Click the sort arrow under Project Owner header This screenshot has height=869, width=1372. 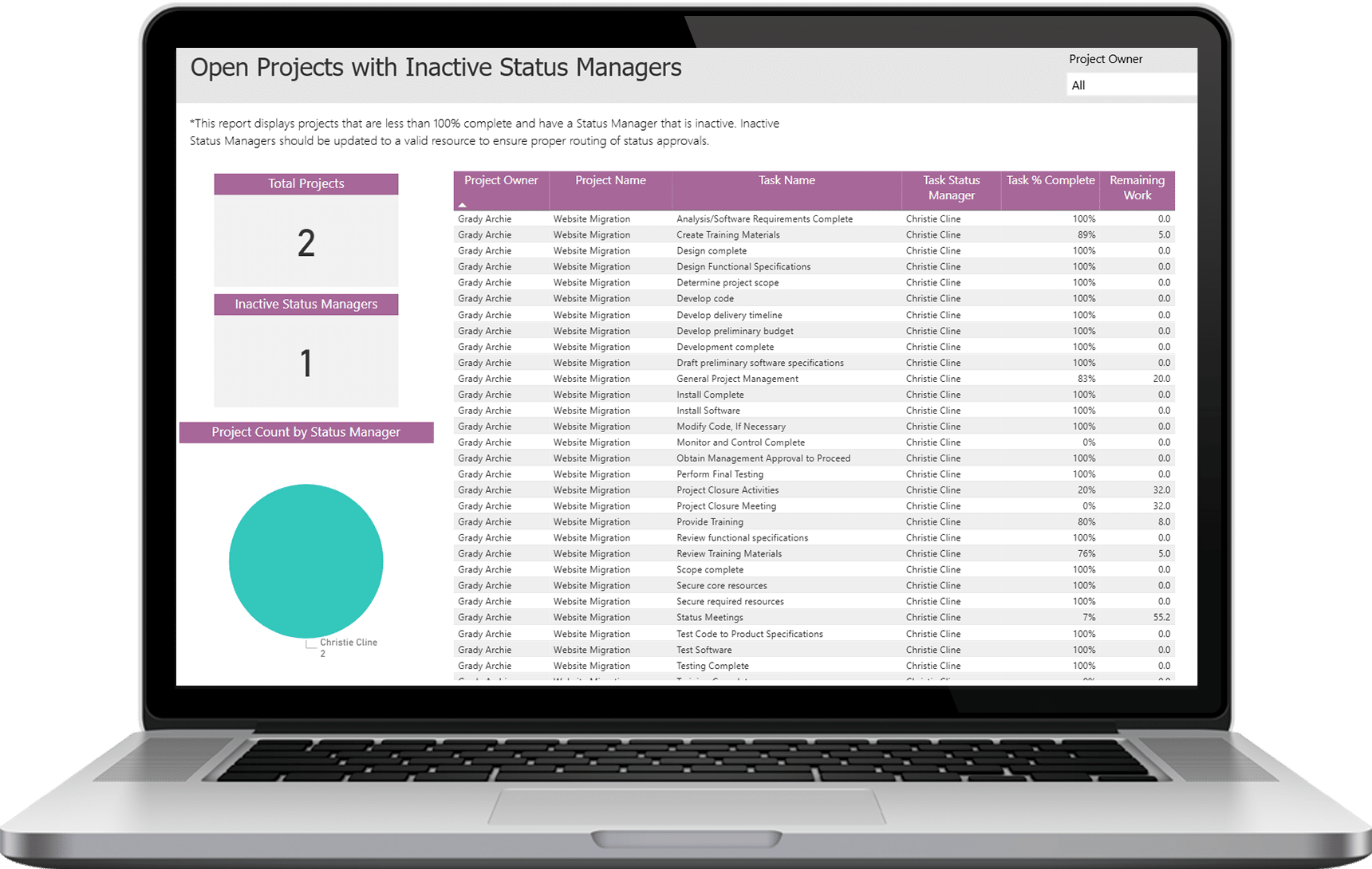(462, 205)
